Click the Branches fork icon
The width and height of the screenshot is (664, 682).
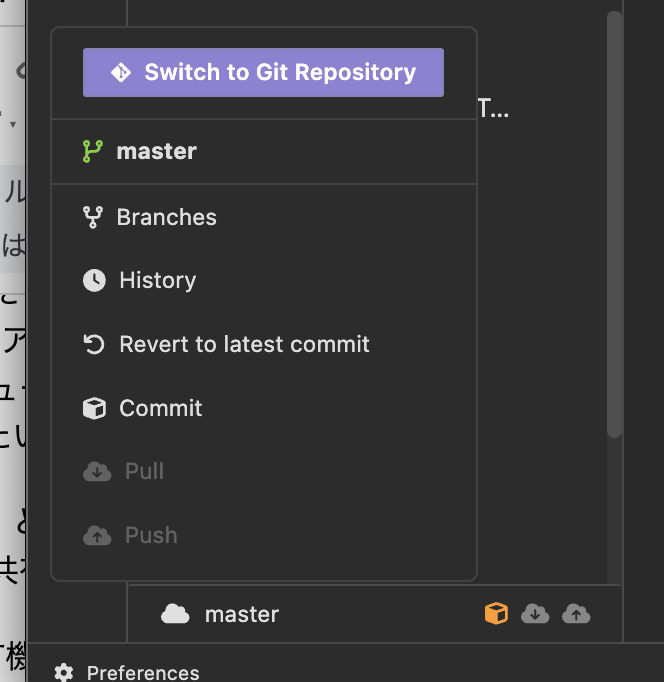coord(93,217)
